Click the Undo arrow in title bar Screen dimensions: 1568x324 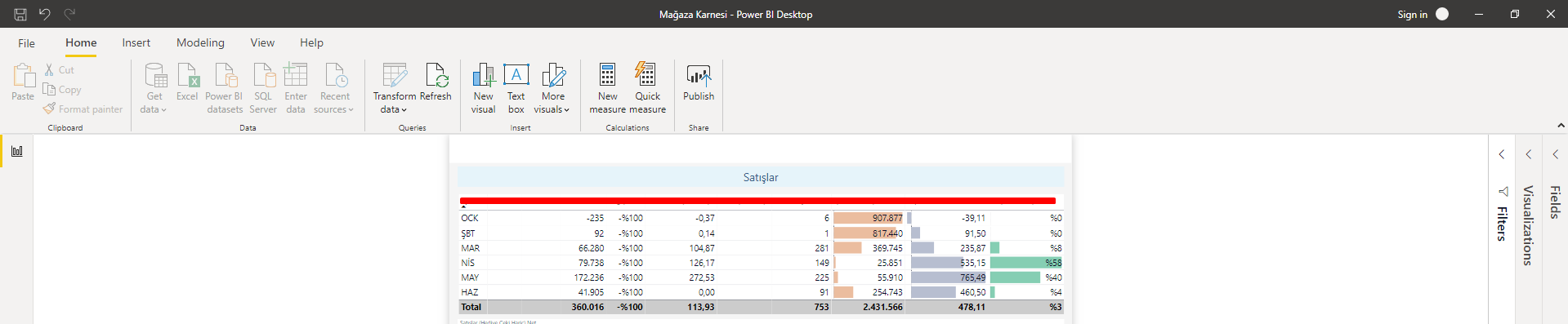tap(45, 14)
